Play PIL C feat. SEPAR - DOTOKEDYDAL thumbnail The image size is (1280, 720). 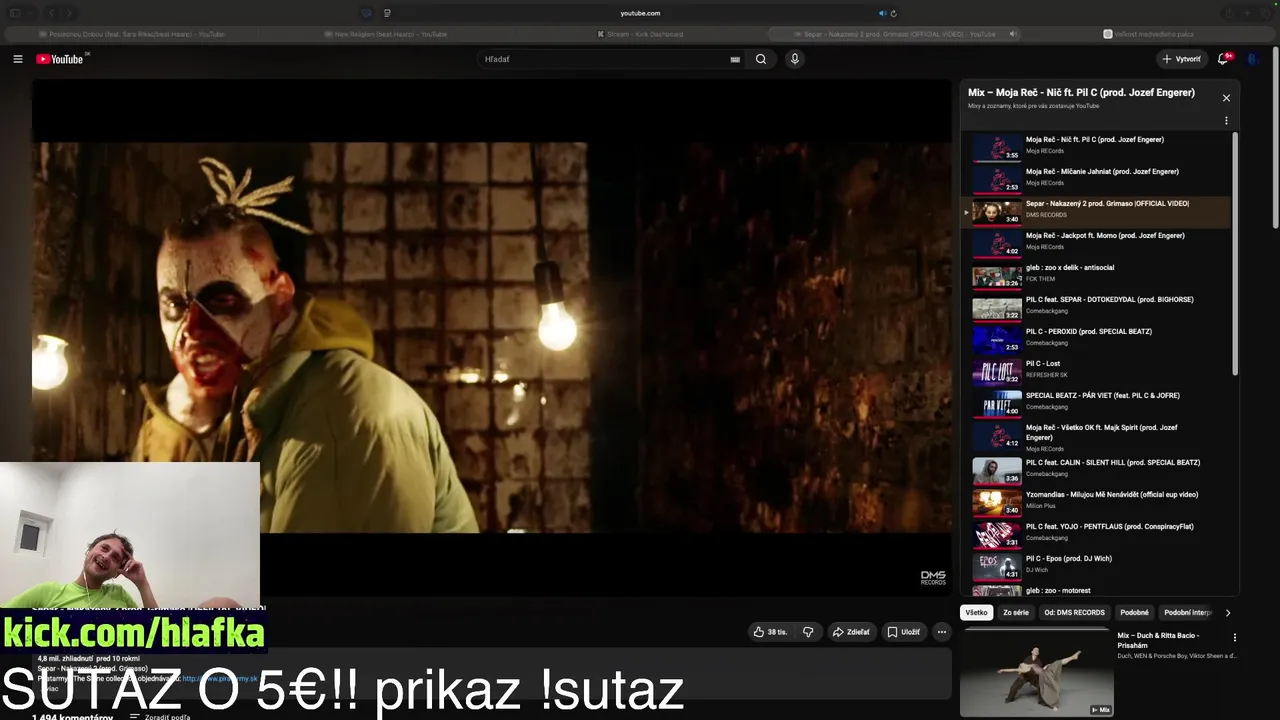[997, 308]
